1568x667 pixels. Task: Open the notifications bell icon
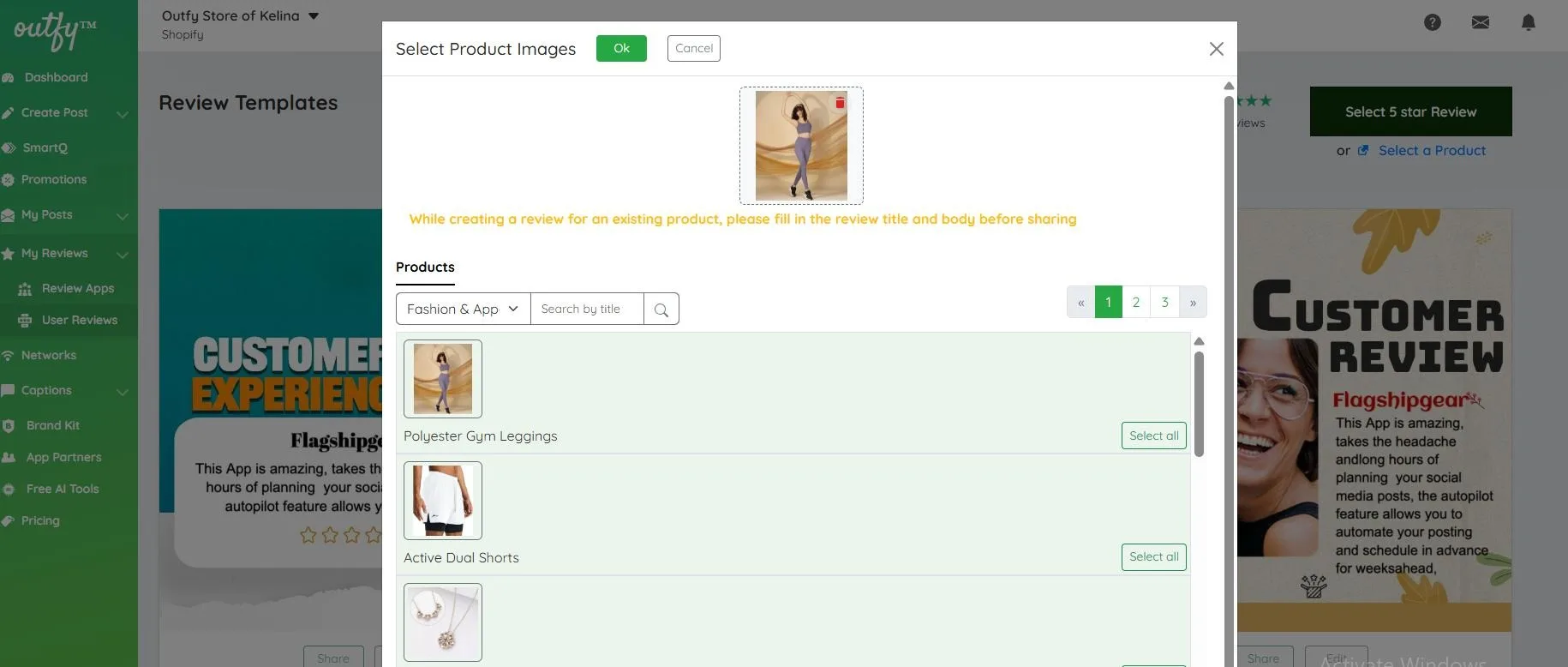pos(1529,22)
